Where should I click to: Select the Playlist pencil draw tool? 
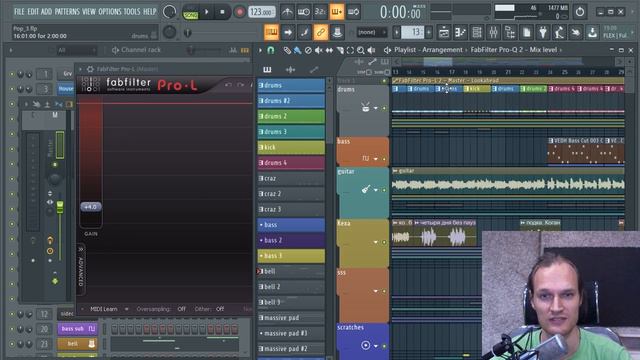(287, 50)
